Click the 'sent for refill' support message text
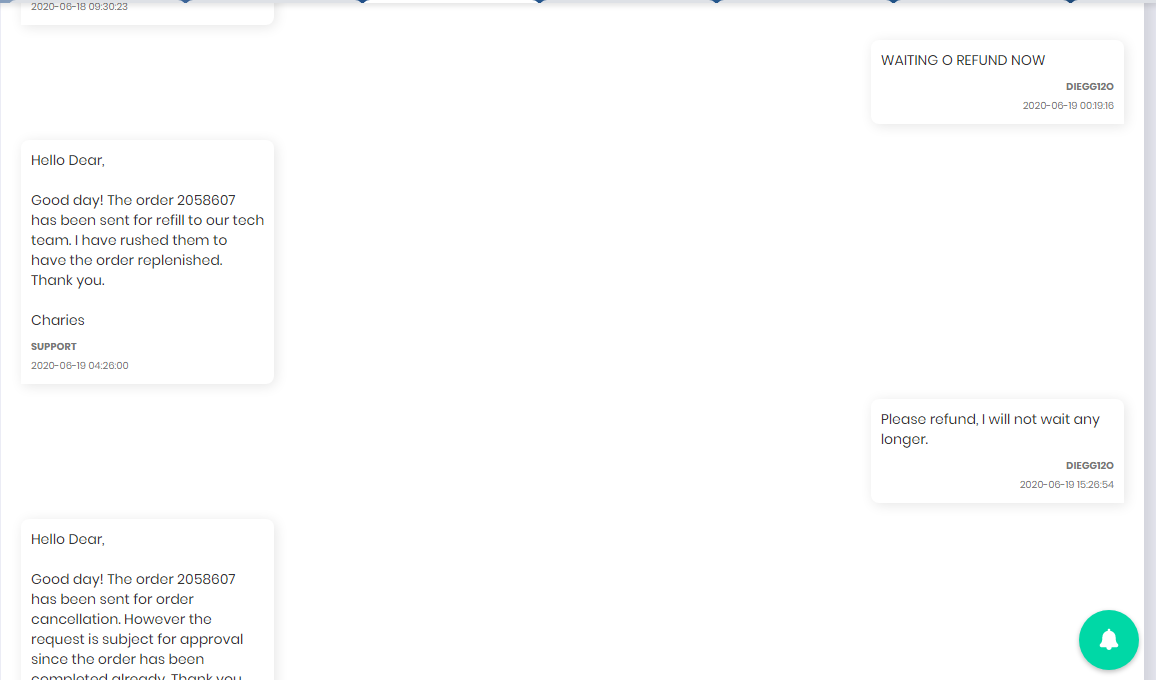The width and height of the screenshot is (1156, 680). click(x=147, y=240)
